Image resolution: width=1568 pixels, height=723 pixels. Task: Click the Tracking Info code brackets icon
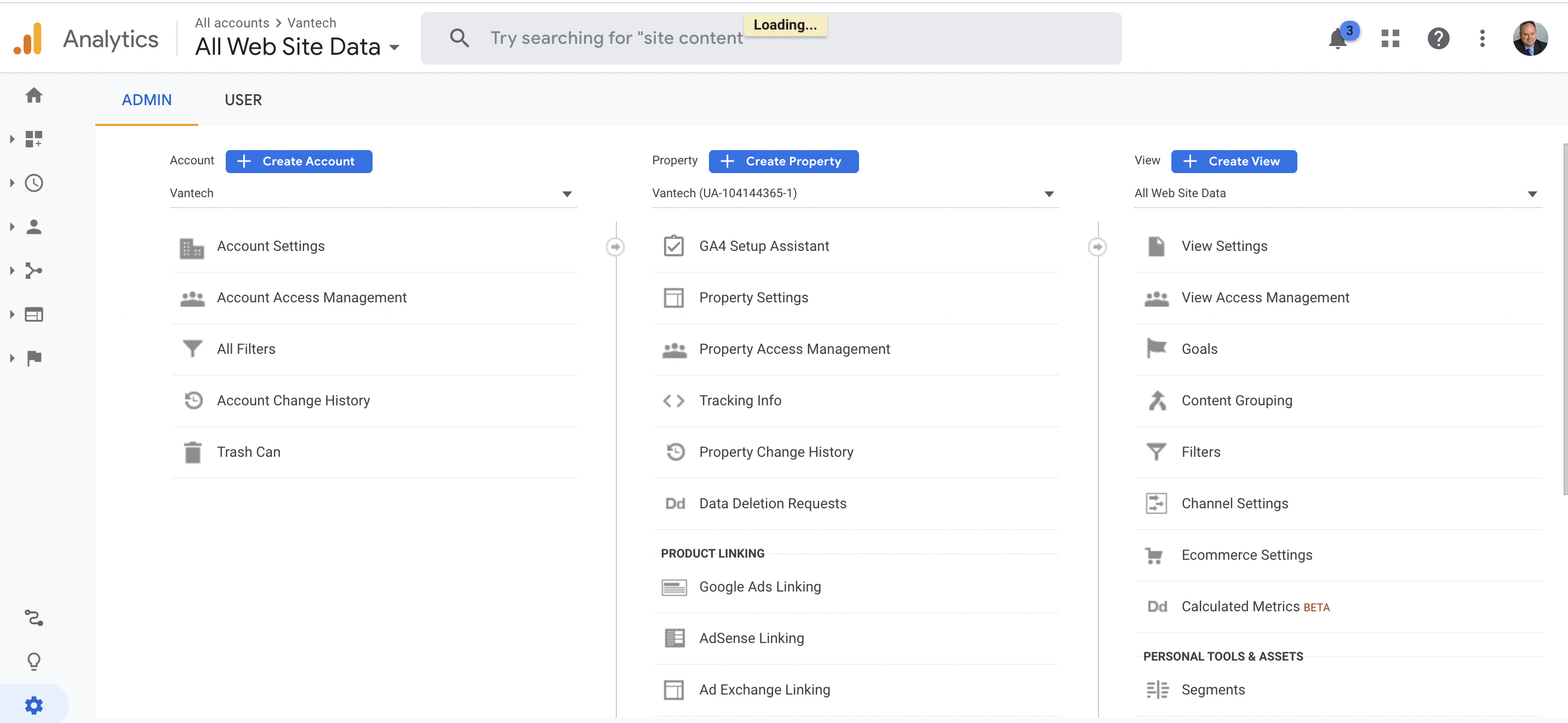(x=674, y=400)
